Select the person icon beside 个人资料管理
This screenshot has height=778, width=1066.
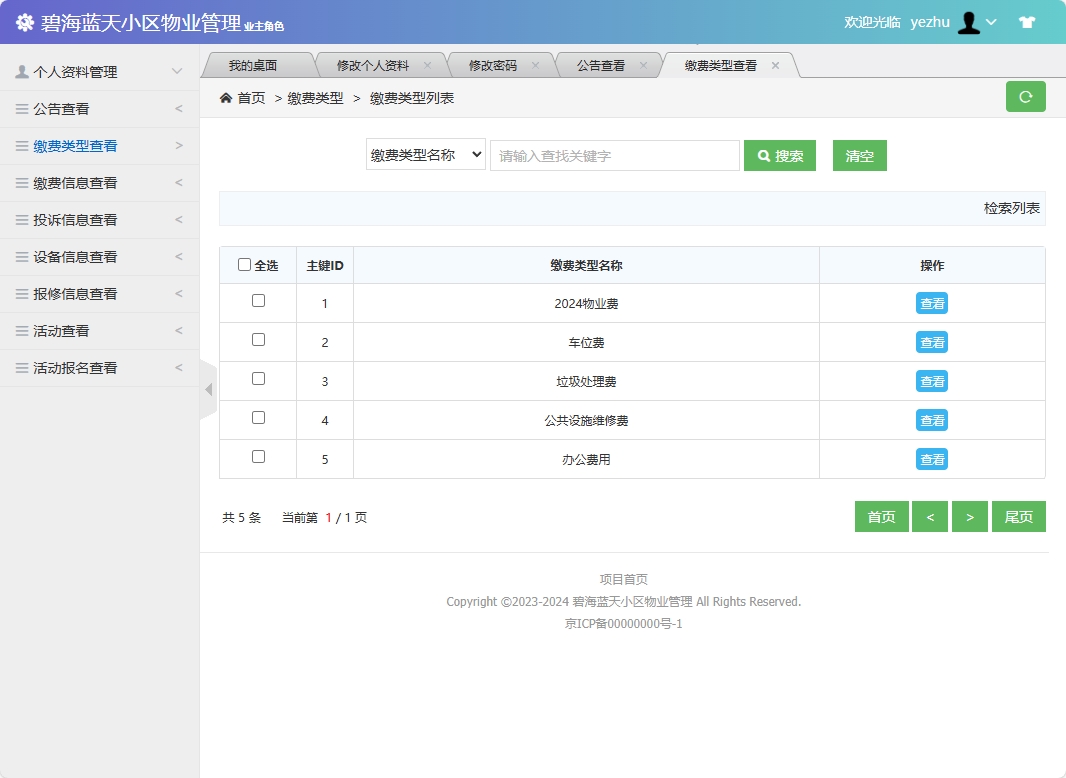(22, 71)
